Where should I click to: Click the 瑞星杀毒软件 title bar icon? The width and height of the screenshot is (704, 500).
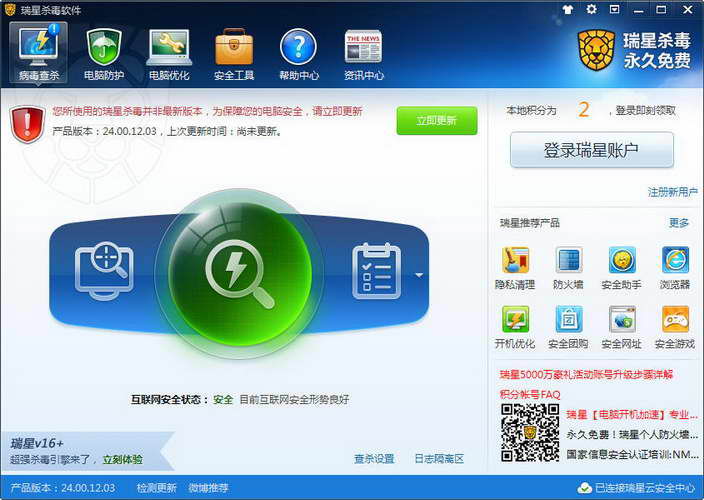pos(10,10)
